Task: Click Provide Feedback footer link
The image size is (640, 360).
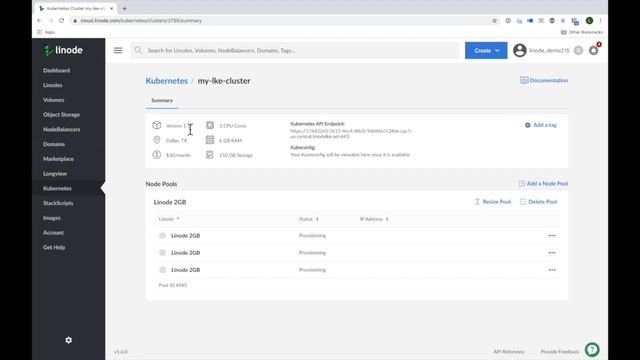Action: [x=560, y=351]
